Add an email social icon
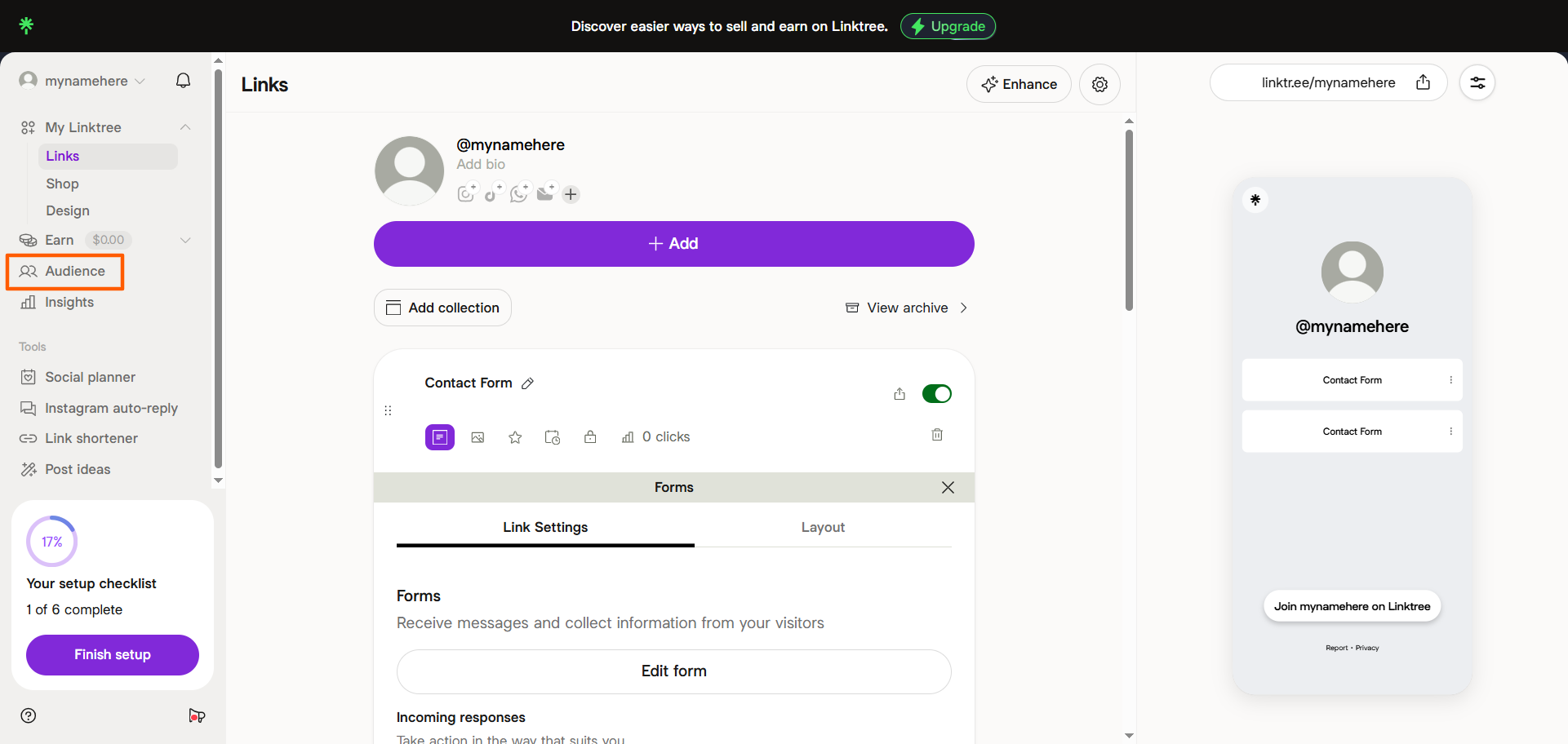The width and height of the screenshot is (1568, 744). tap(545, 193)
